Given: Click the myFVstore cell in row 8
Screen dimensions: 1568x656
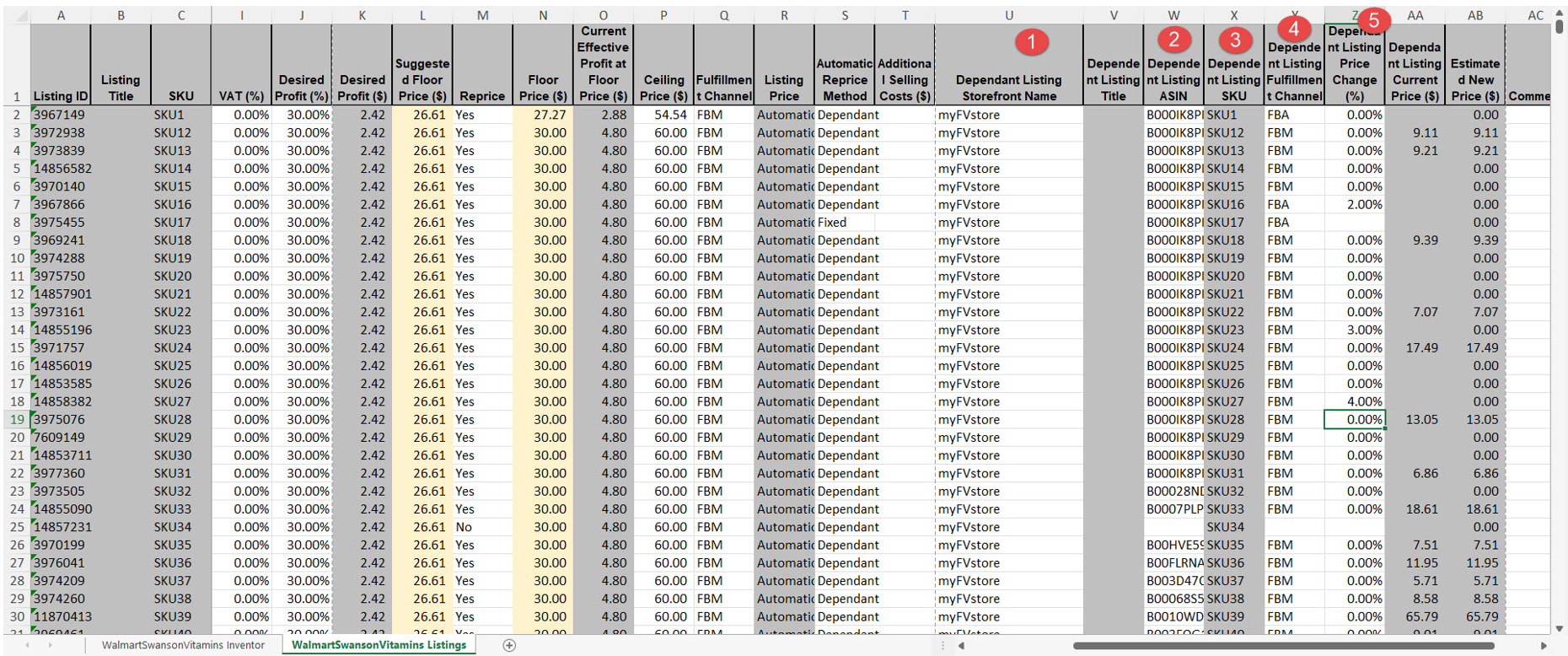Looking at the screenshot, I should point(1009,223).
